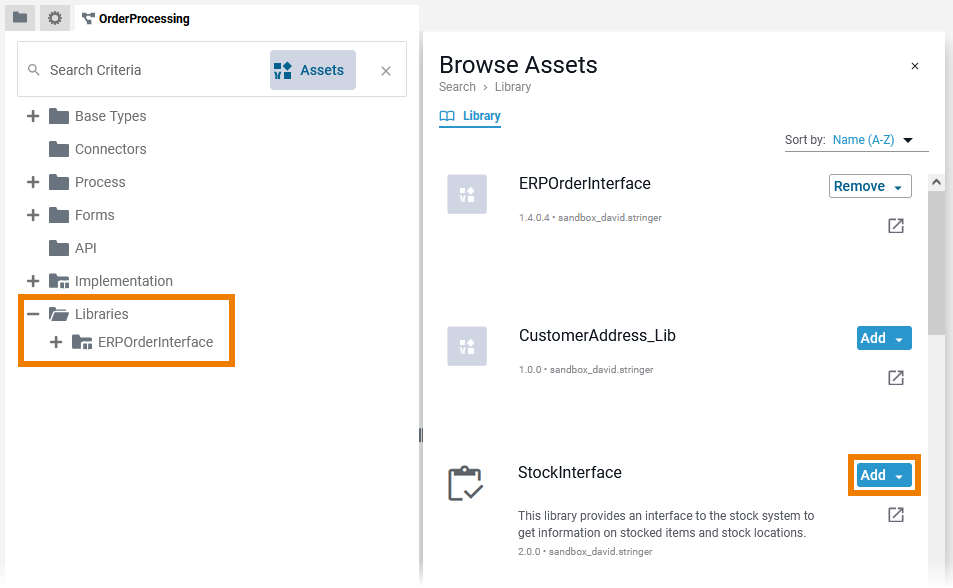Toggle the Assets filter button
This screenshot has height=588, width=953.
pyautogui.click(x=312, y=70)
